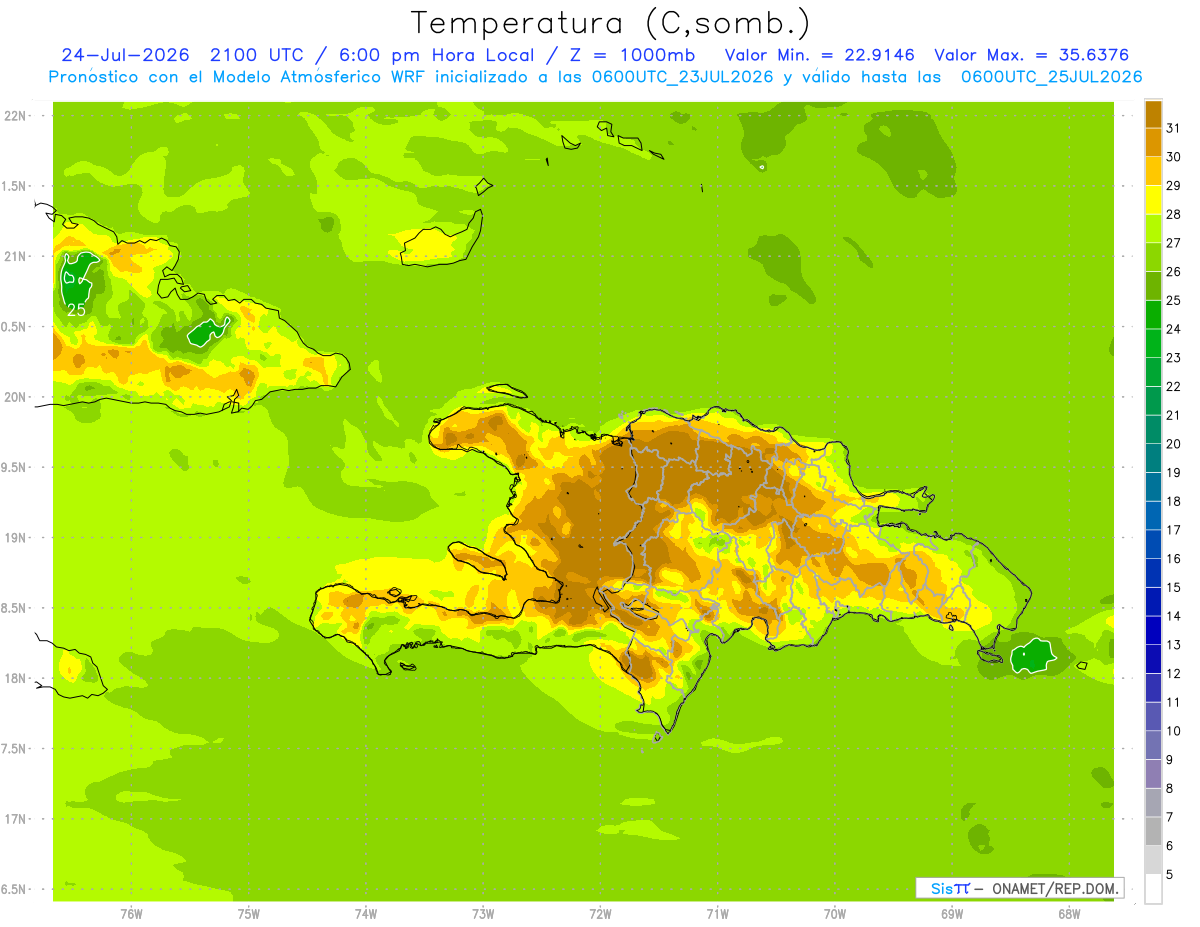Click the "19N" latitude label

[x=16, y=537]
